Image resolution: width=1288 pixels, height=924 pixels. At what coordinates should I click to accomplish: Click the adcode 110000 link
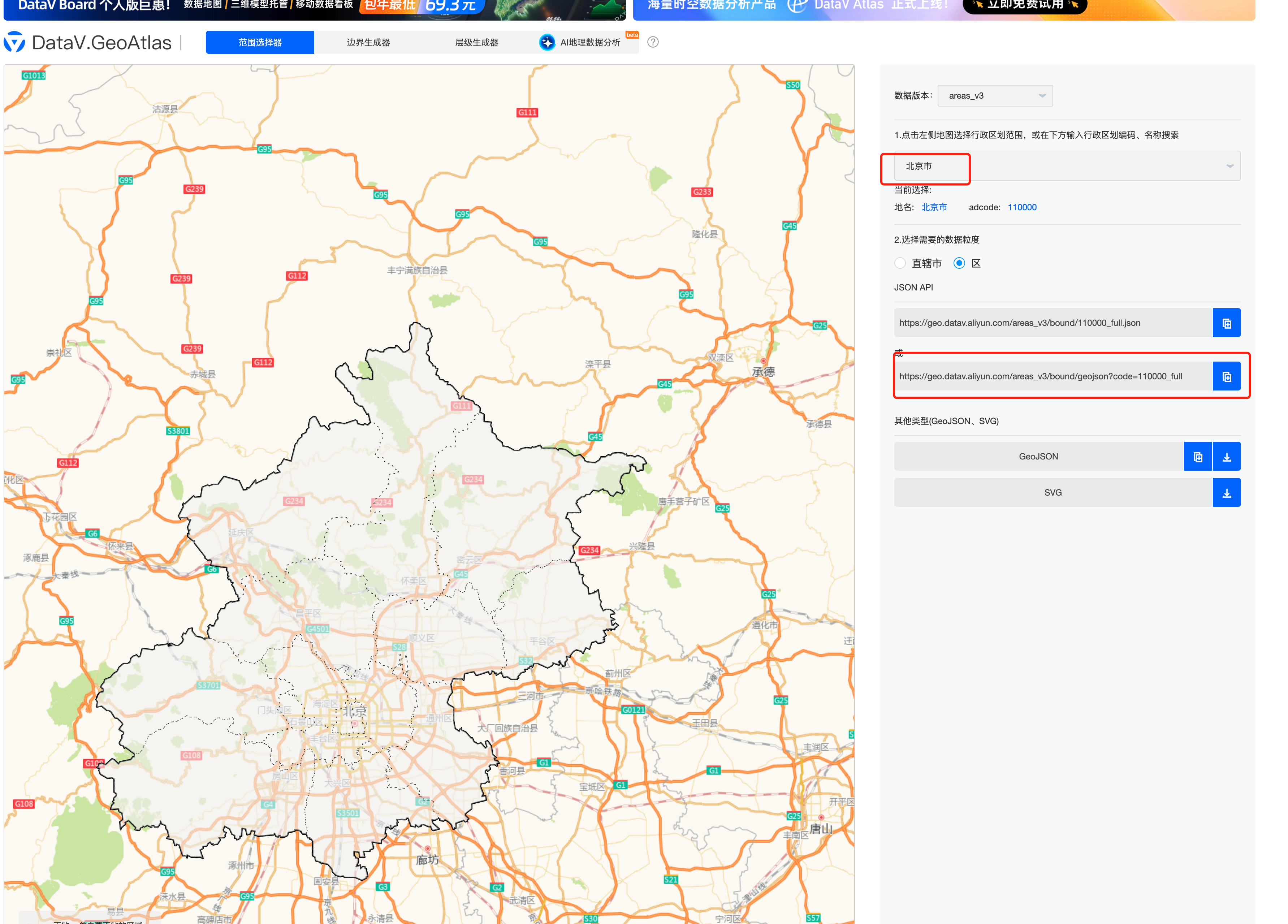[x=1022, y=207]
